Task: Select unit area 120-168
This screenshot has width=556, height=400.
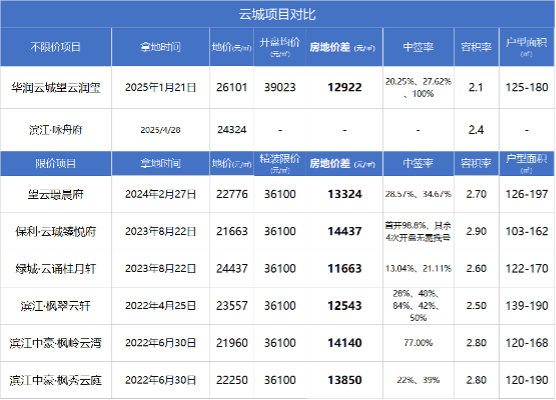Action: pyautogui.click(x=527, y=343)
